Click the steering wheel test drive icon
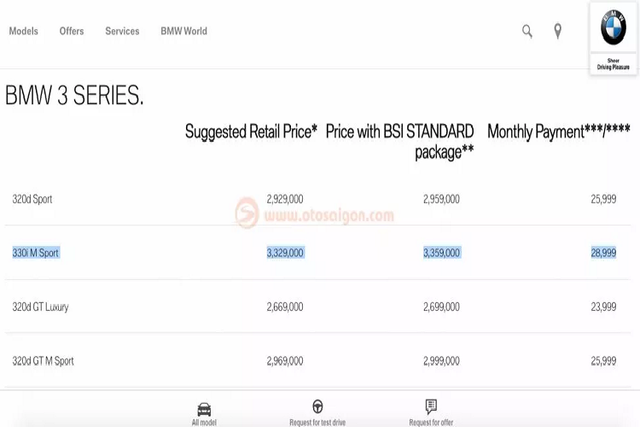This screenshot has height=427, width=640. click(317, 407)
